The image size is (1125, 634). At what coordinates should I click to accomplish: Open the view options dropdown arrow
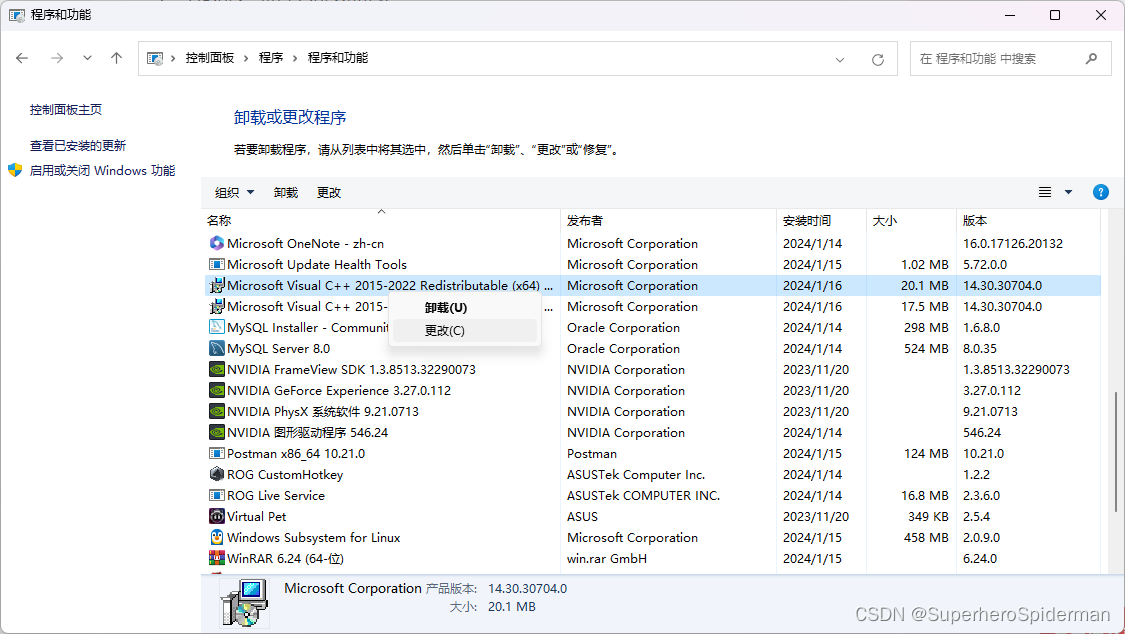coord(1068,192)
